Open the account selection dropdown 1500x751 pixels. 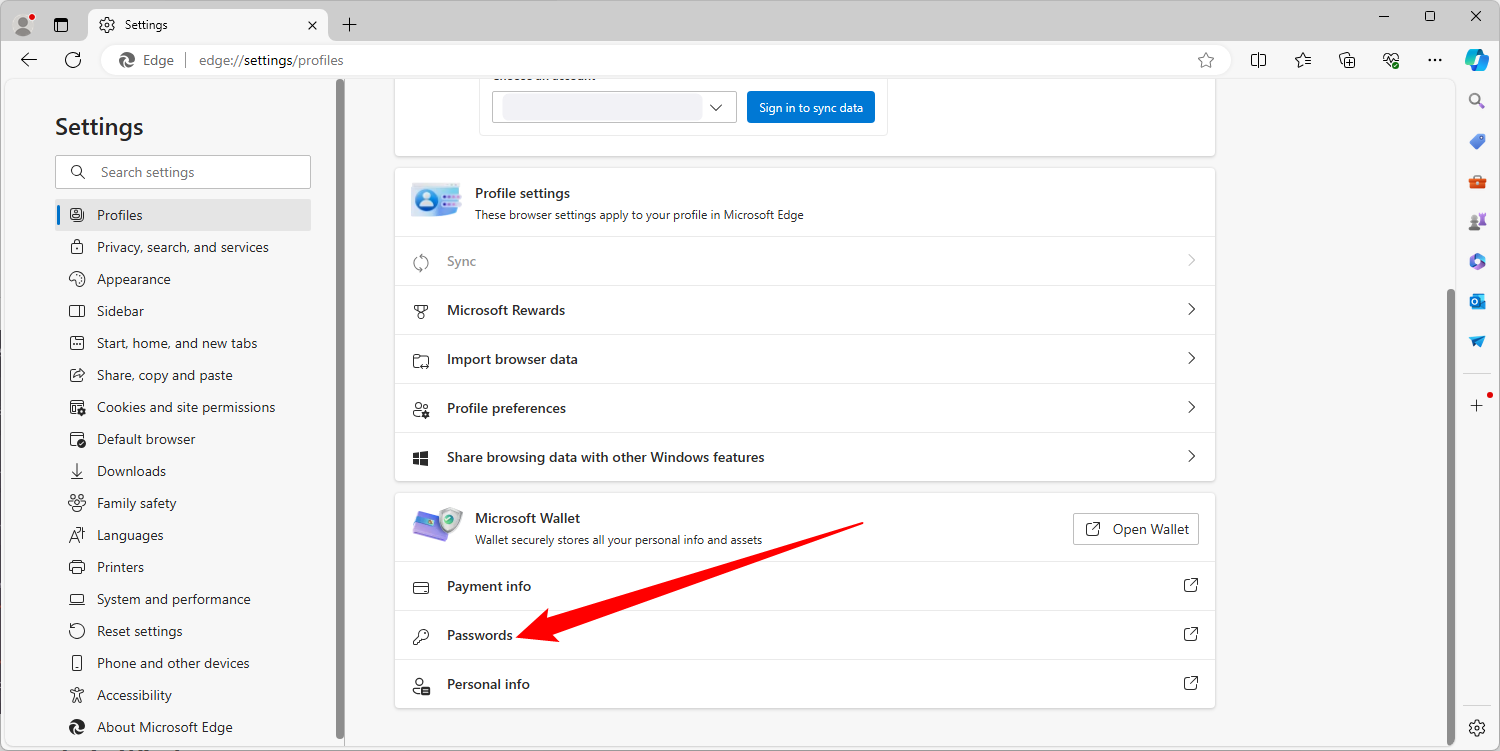tap(614, 107)
